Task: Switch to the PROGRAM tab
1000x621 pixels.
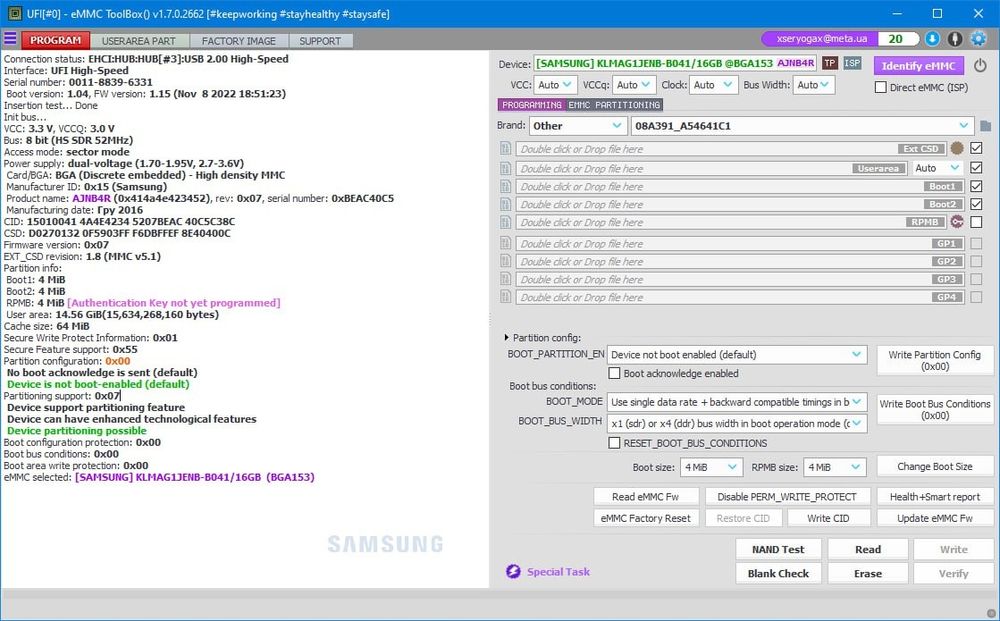Action: pos(55,40)
